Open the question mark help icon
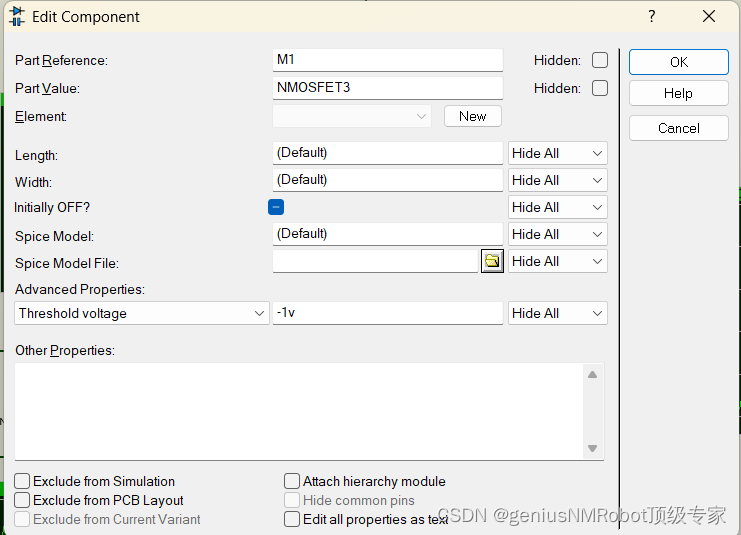Screen dimensions: 741x535 652,17
